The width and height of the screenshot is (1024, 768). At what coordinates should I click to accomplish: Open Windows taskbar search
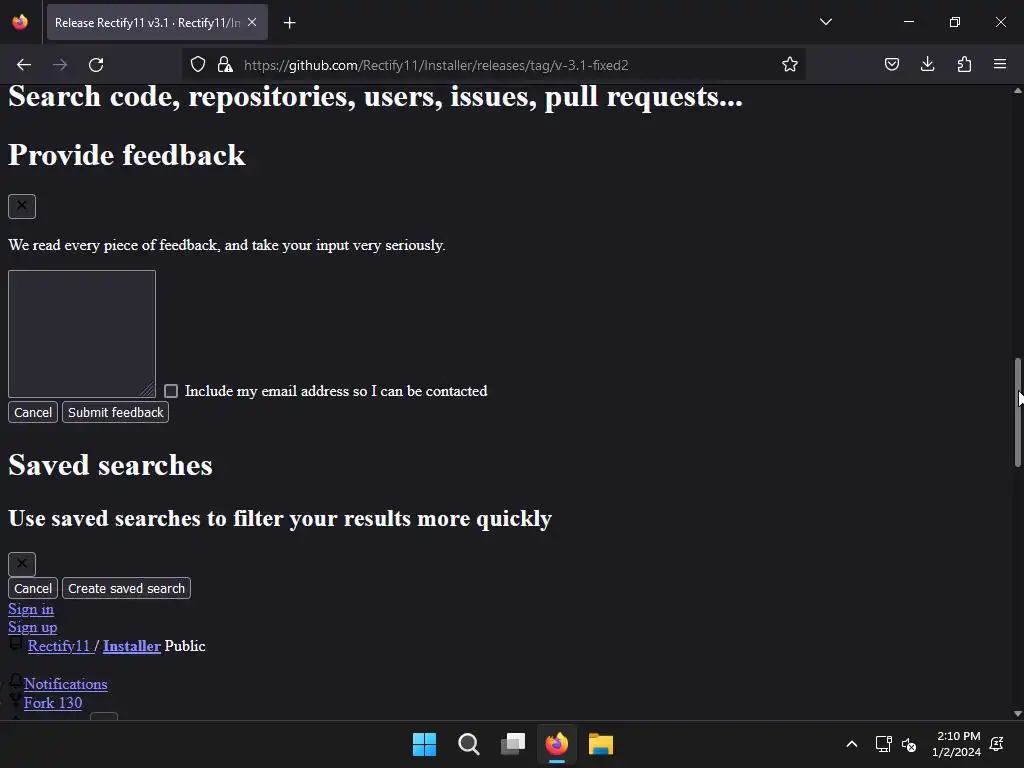(469, 744)
